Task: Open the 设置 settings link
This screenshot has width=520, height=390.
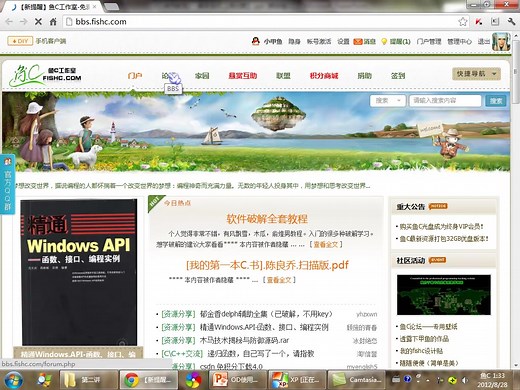Action: [343, 41]
